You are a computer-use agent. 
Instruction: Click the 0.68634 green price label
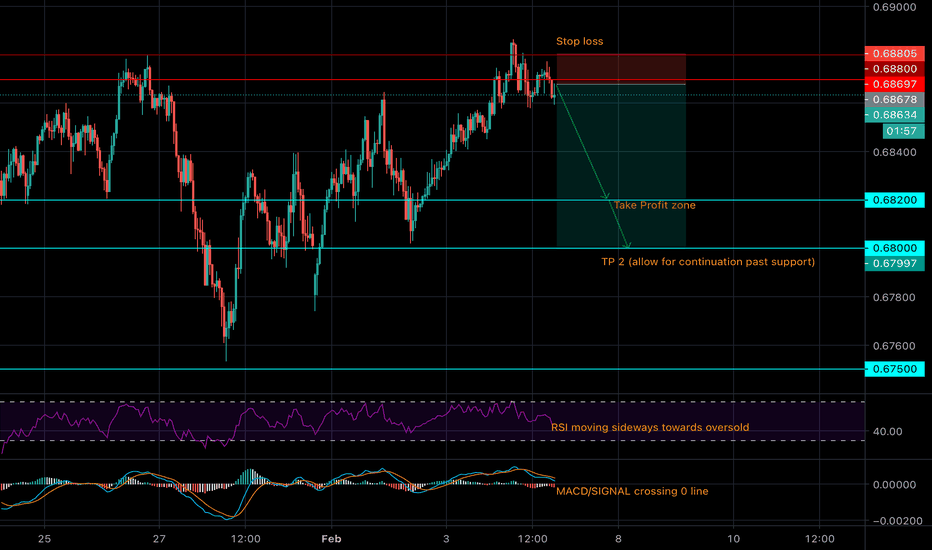(895, 115)
